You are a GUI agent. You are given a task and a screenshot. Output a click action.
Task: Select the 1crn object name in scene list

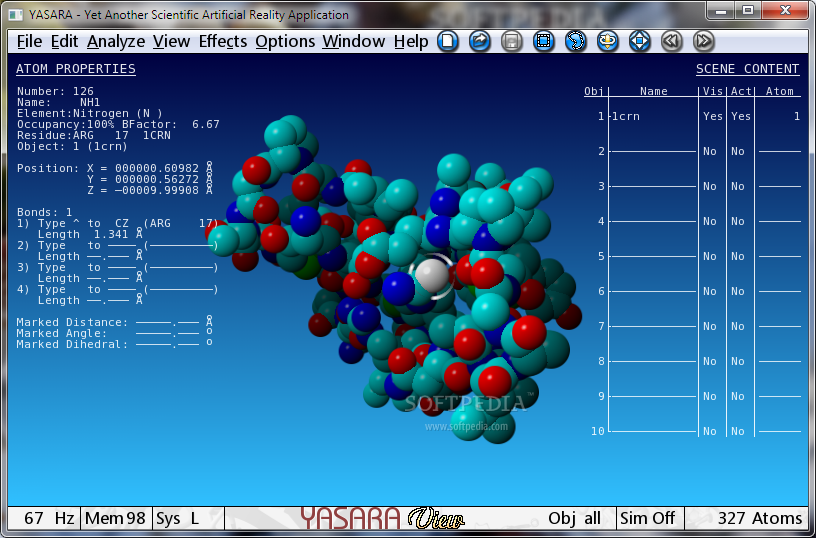coord(626,117)
